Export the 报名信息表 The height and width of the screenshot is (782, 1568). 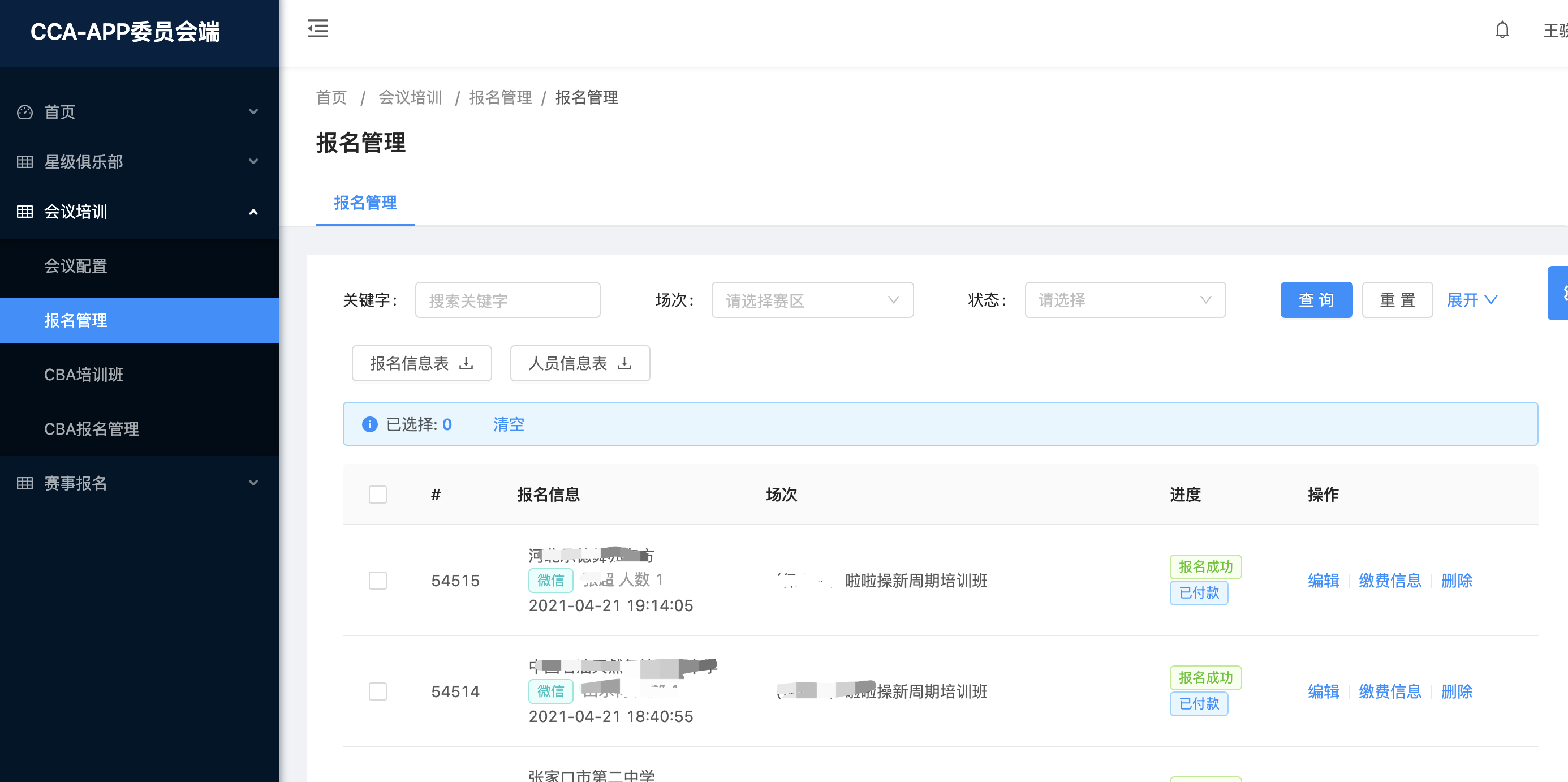pos(422,364)
